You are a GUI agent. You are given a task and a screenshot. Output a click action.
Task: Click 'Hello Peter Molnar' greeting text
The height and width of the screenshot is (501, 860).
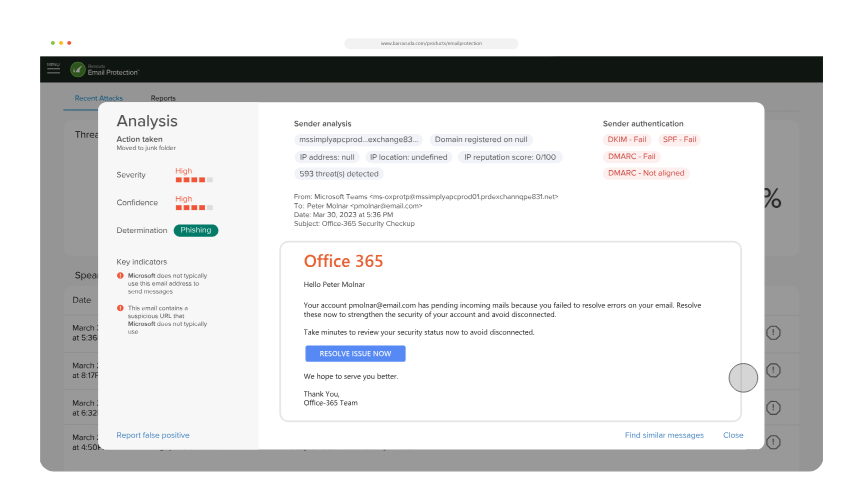point(334,285)
